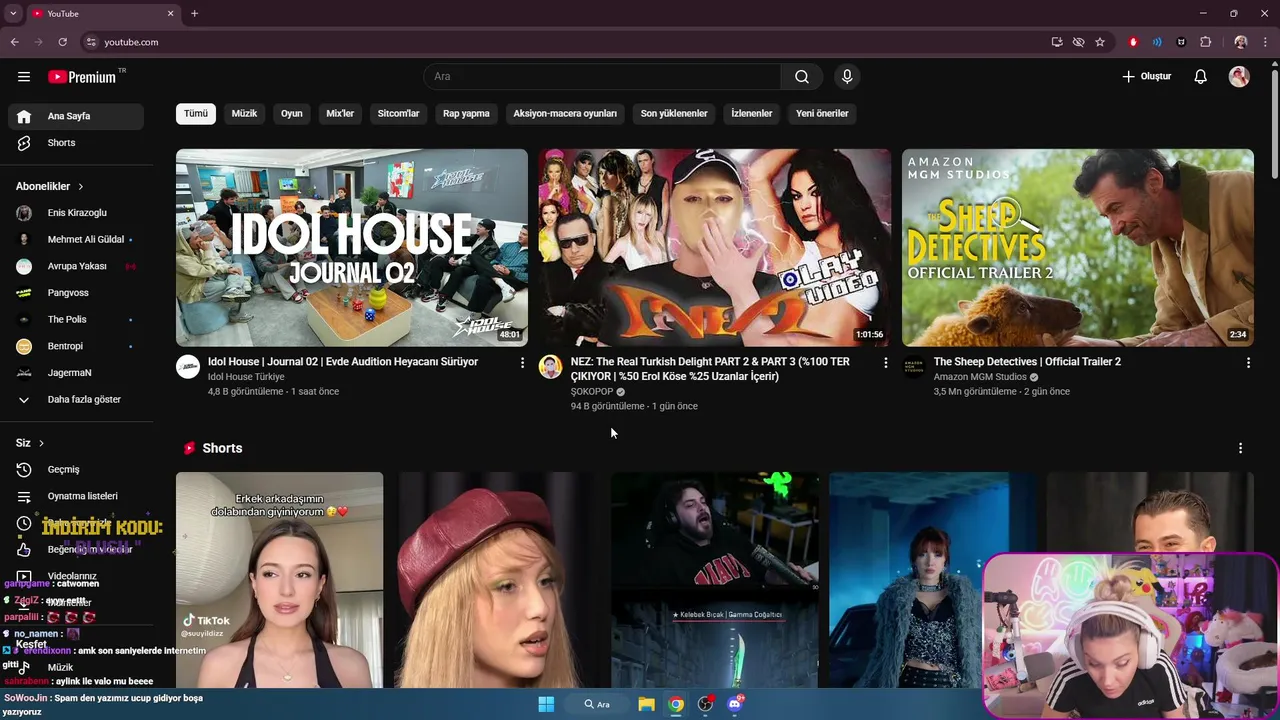Expand the Abonelikler section chevron
1280x720 pixels.
pos(81,187)
